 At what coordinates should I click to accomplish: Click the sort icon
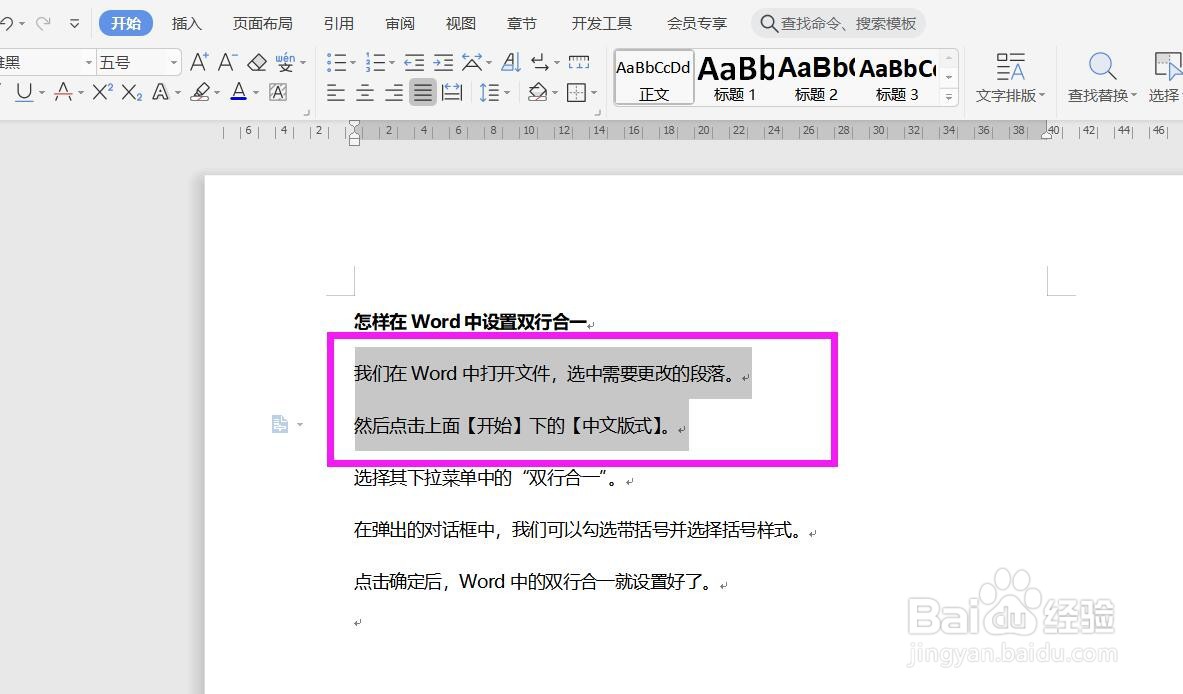click(511, 62)
